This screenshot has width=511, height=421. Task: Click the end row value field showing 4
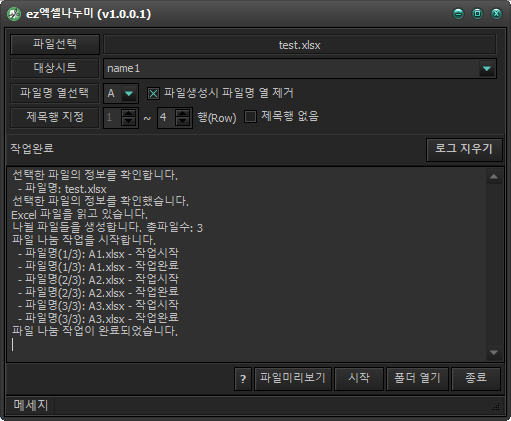166,117
